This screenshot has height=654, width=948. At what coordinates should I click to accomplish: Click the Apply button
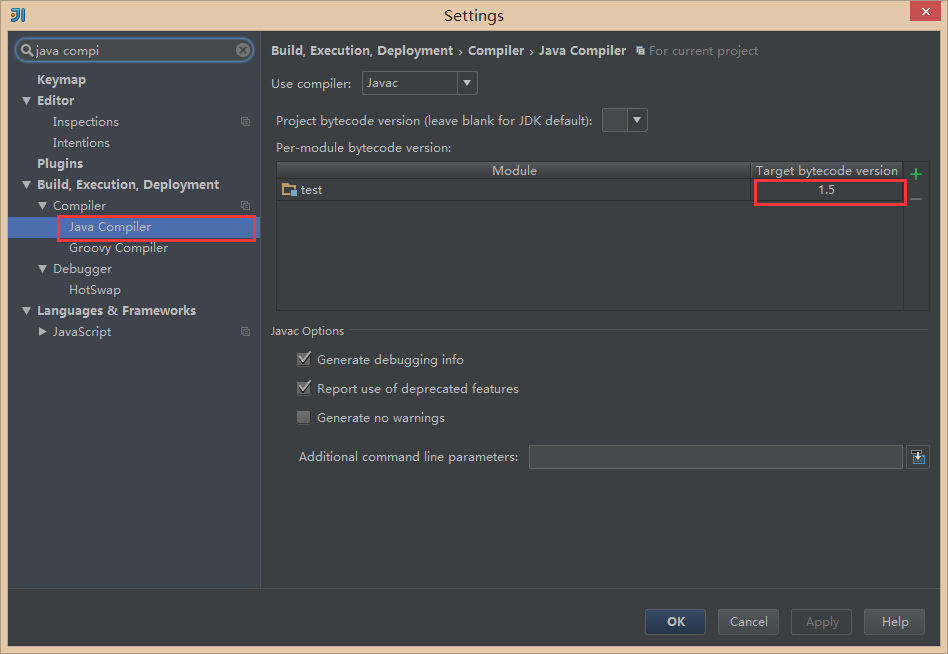point(822,621)
